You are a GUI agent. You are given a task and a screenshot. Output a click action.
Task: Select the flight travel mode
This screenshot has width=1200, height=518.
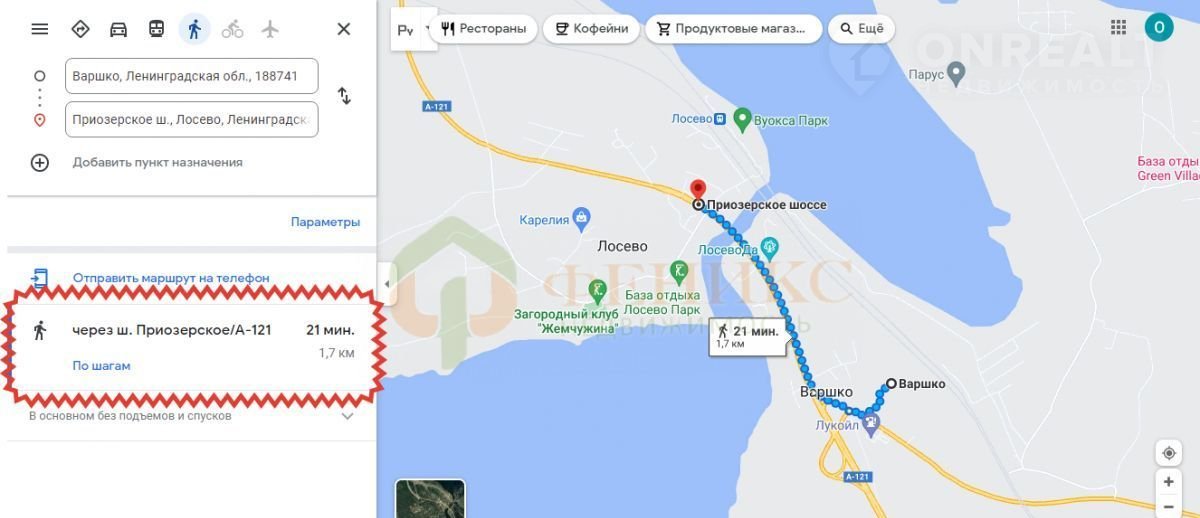click(270, 29)
